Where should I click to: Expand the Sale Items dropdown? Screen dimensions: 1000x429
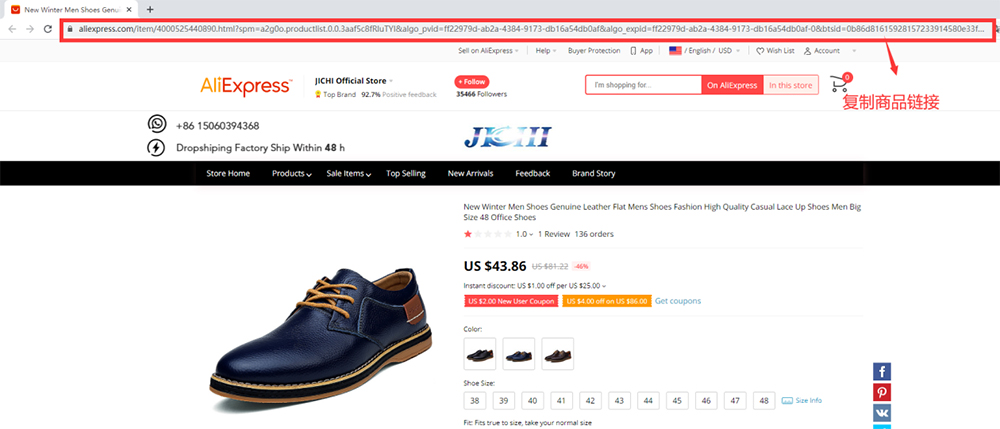click(349, 174)
